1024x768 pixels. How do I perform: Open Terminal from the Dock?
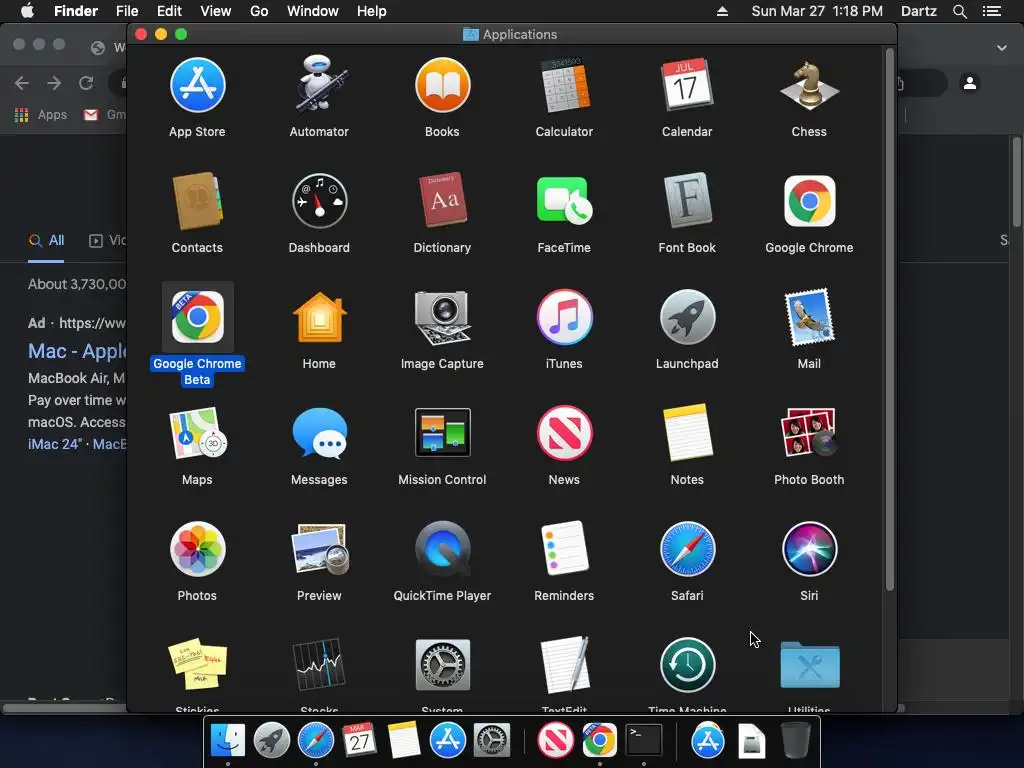pos(644,740)
